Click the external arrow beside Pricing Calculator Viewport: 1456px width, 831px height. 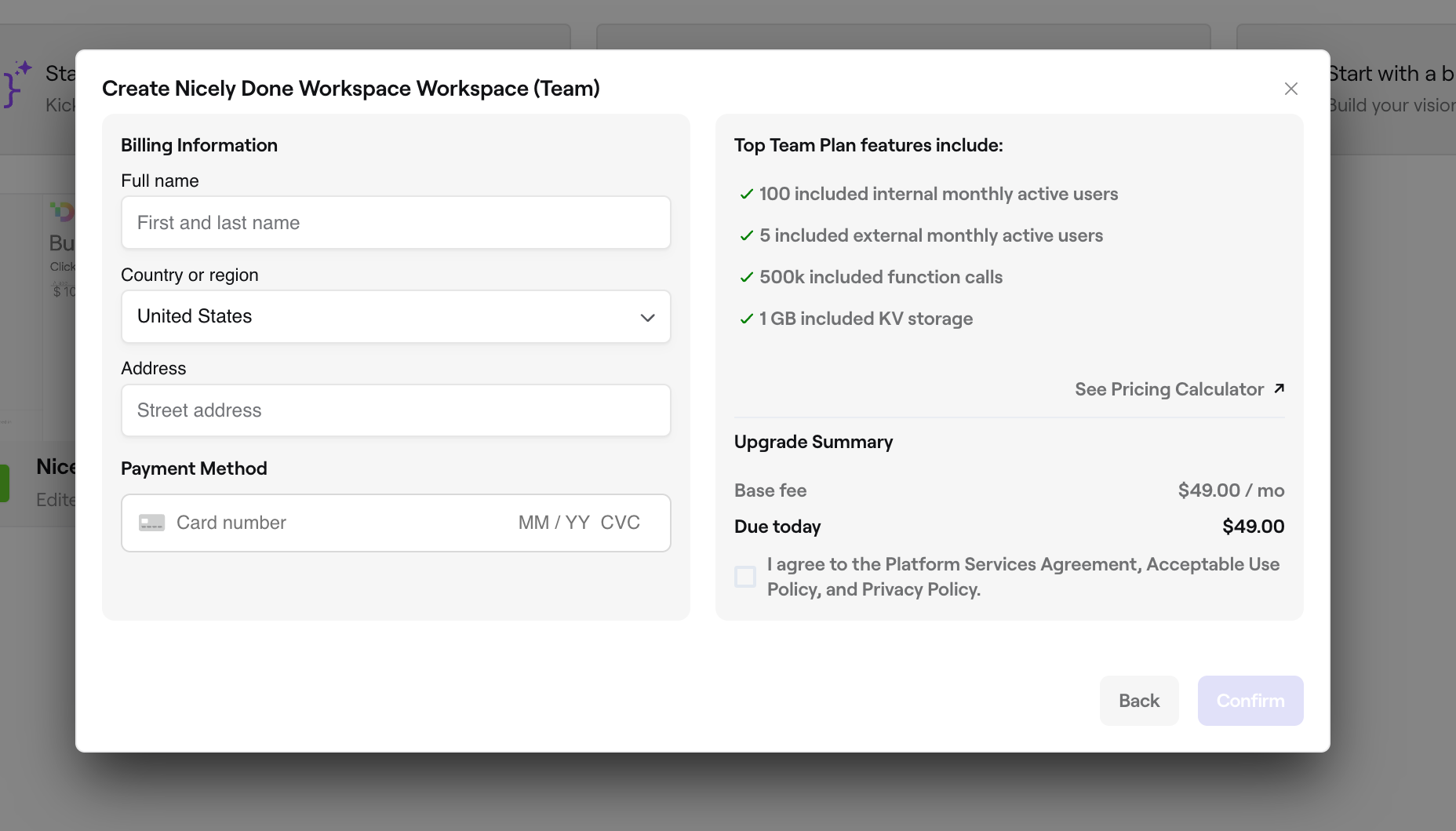pyautogui.click(x=1279, y=388)
